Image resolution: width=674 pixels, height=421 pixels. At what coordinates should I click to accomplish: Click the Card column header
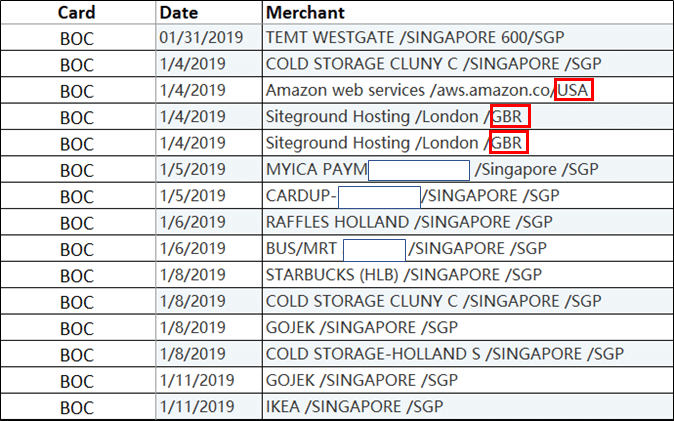pos(77,13)
